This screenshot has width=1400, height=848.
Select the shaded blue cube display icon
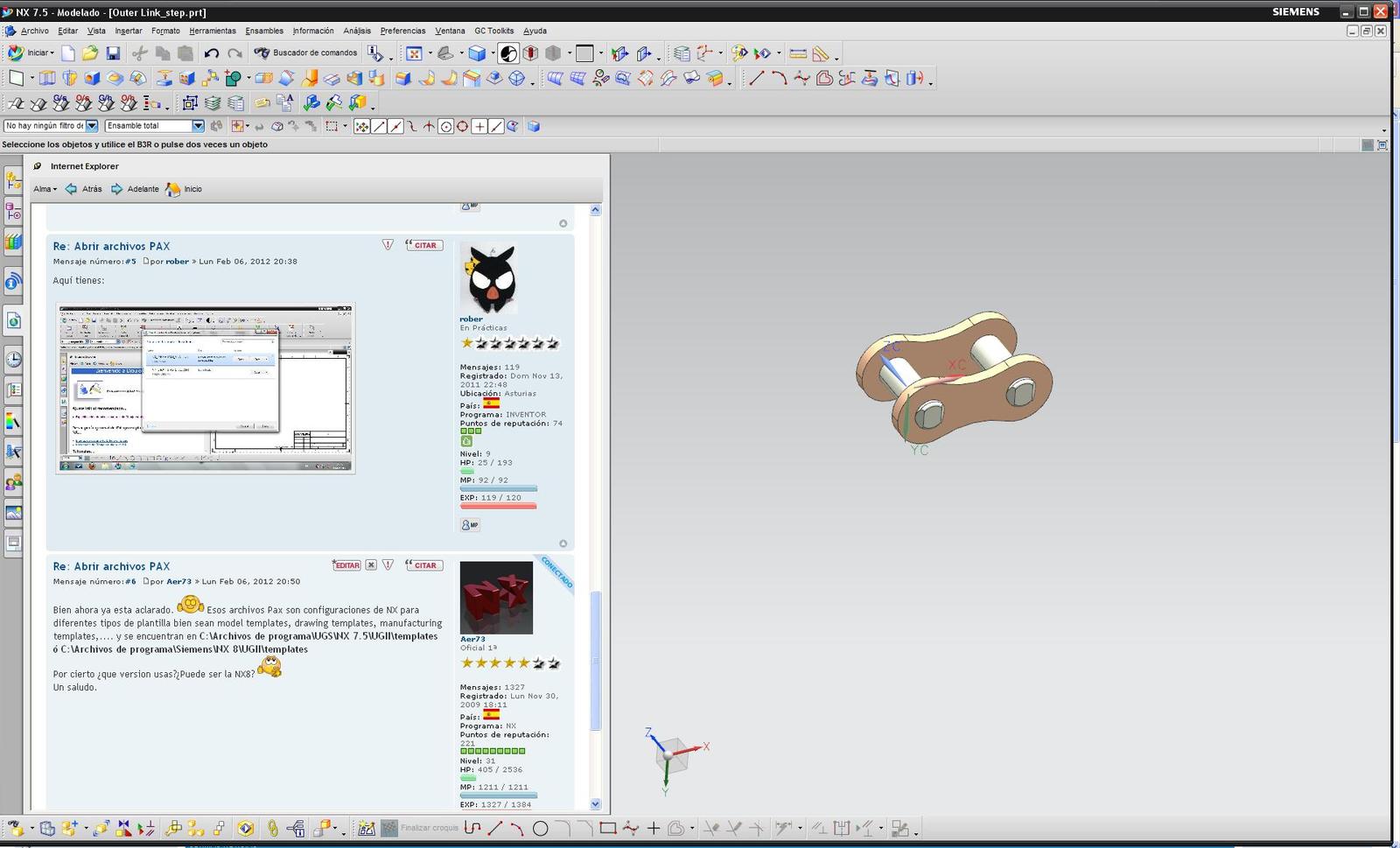(x=477, y=53)
